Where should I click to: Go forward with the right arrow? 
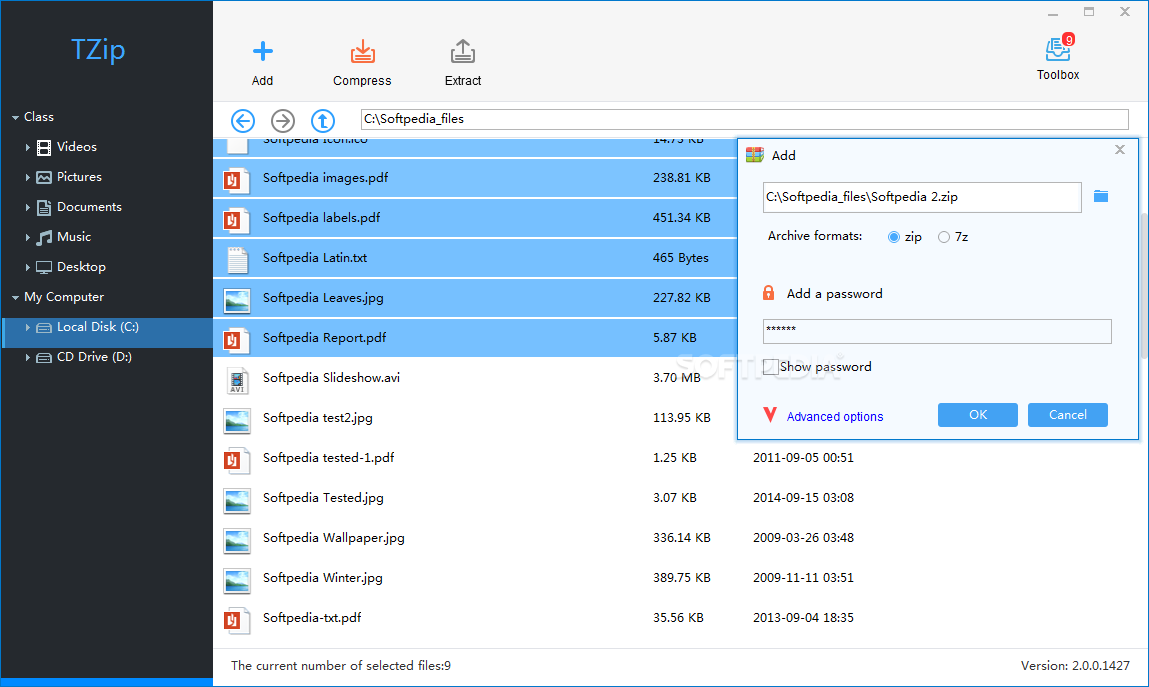283,120
